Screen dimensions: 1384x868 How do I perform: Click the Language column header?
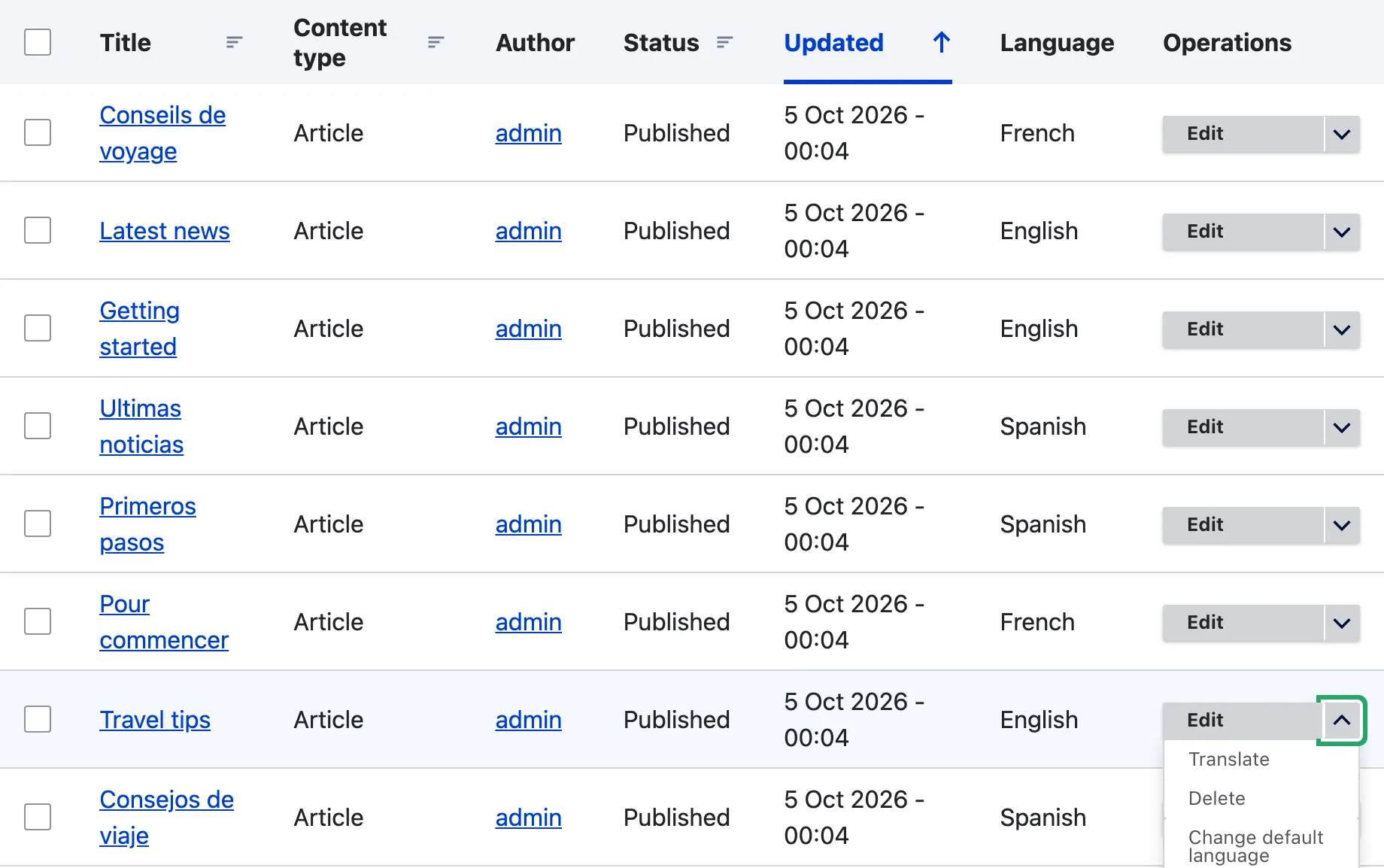(x=1057, y=43)
